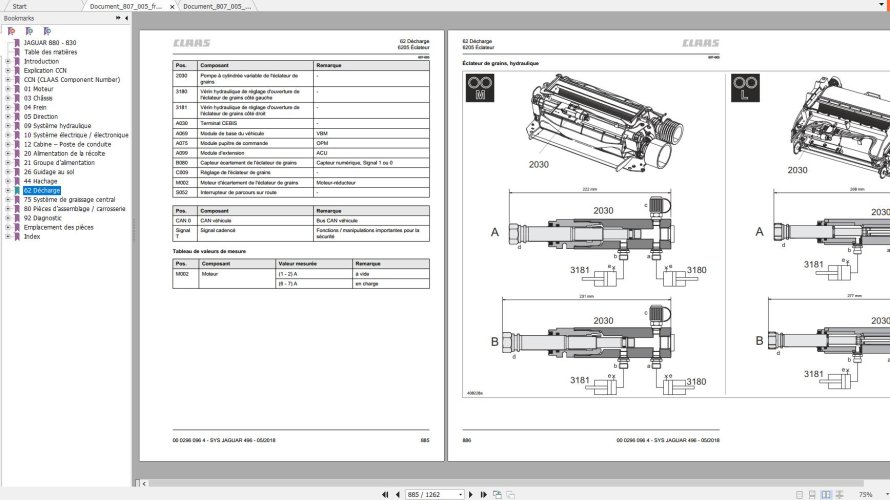Viewport: 890px width, 500px height.
Task: Select 21 Groupe d'alimentation bookmark
Action: [x=59, y=163]
